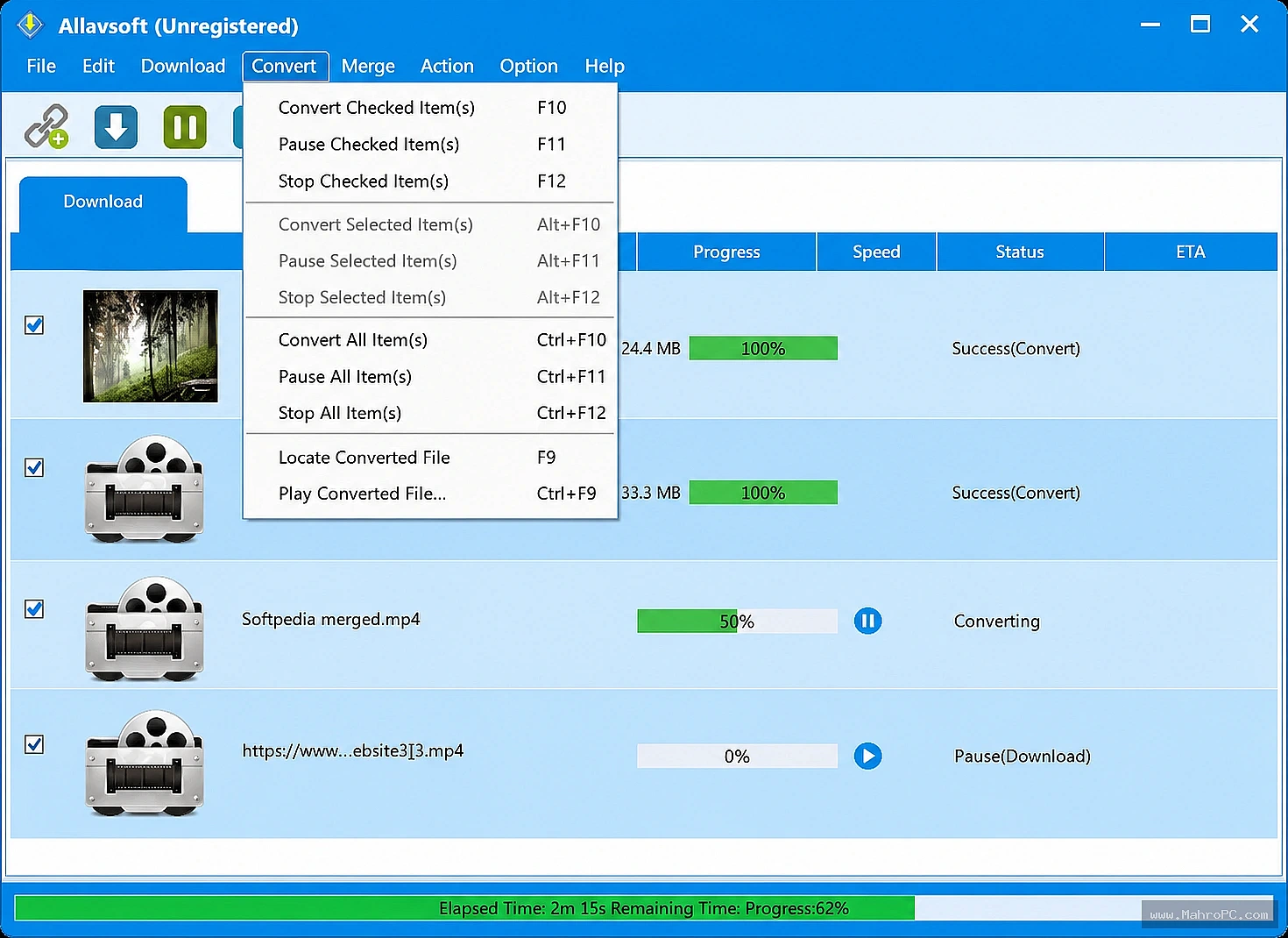The width and height of the screenshot is (1288, 938).
Task: Choose Convert Checked Item(s)
Action: point(430,108)
